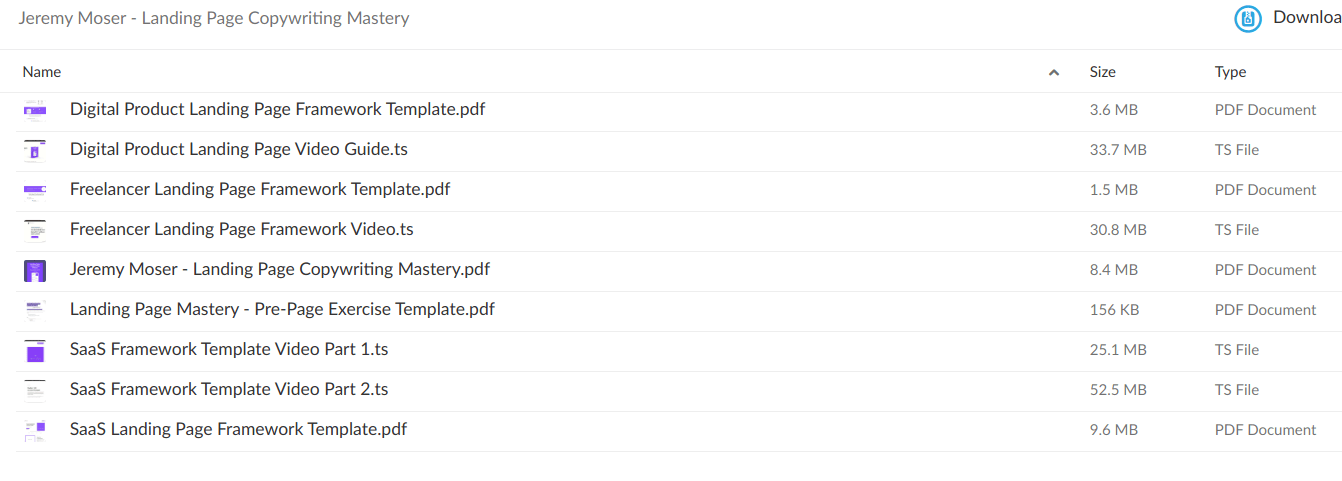Click purple icon of Copywriting Mastery PDF
Screen dimensions: 1342x481
35,270
